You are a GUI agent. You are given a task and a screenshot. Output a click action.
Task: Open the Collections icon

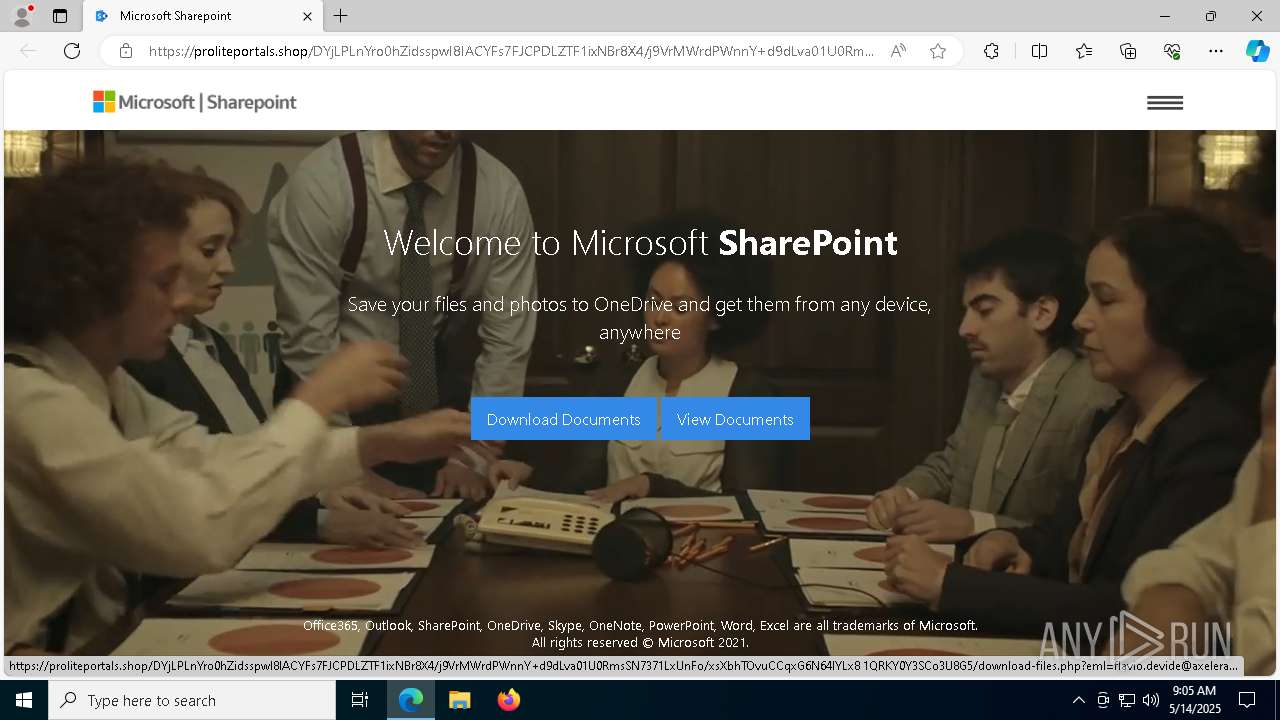tap(1128, 51)
